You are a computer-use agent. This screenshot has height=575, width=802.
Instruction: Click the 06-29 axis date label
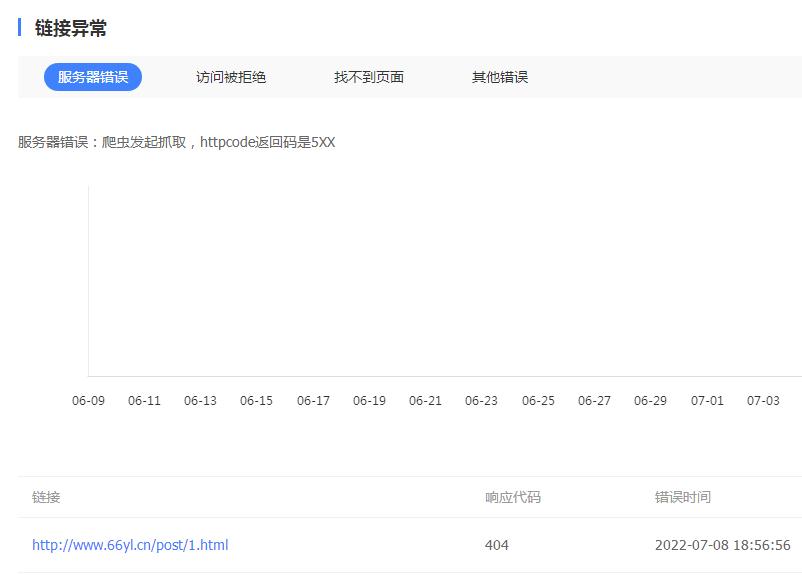pyautogui.click(x=650, y=401)
